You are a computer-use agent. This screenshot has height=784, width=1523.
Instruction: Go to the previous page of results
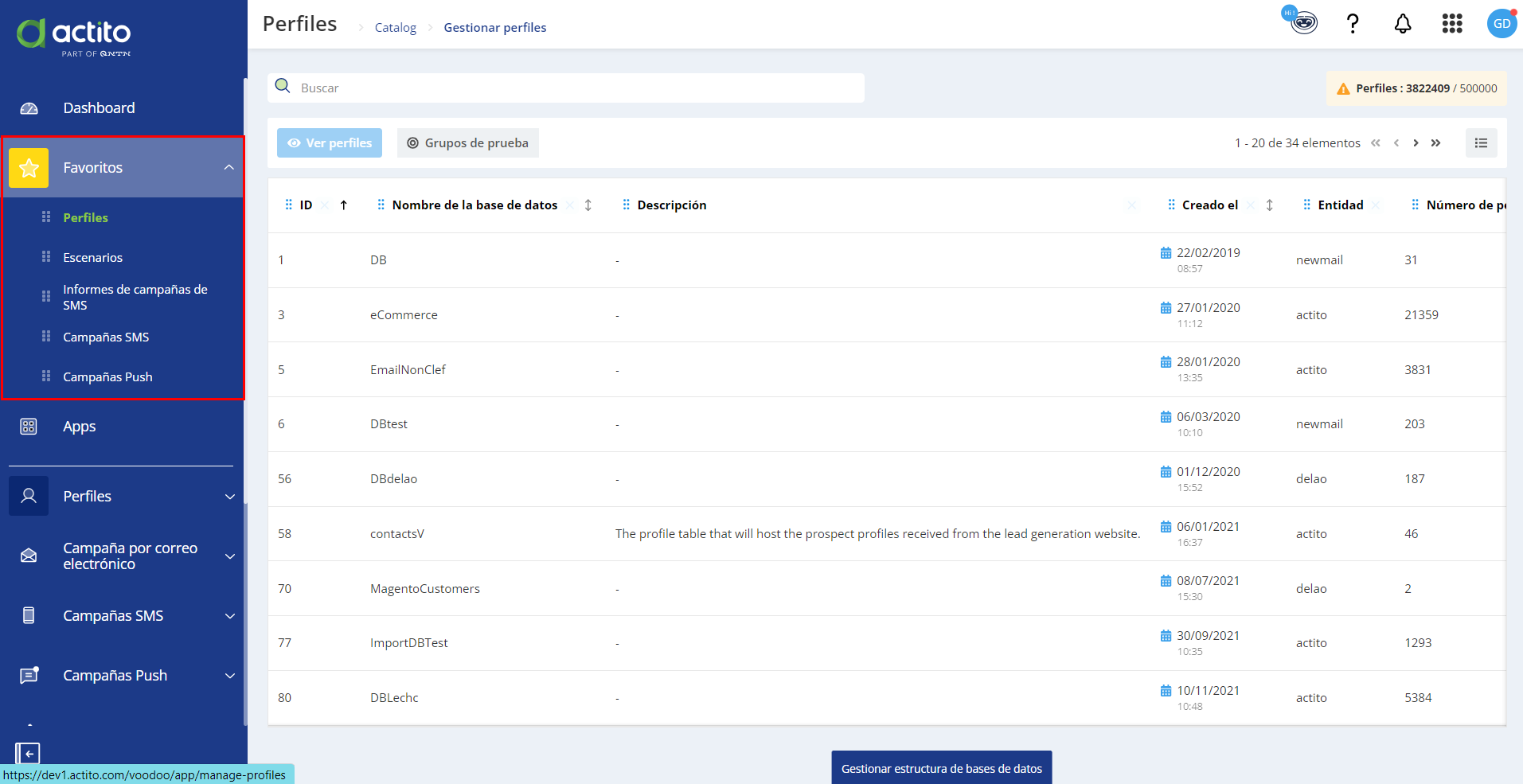point(1396,143)
